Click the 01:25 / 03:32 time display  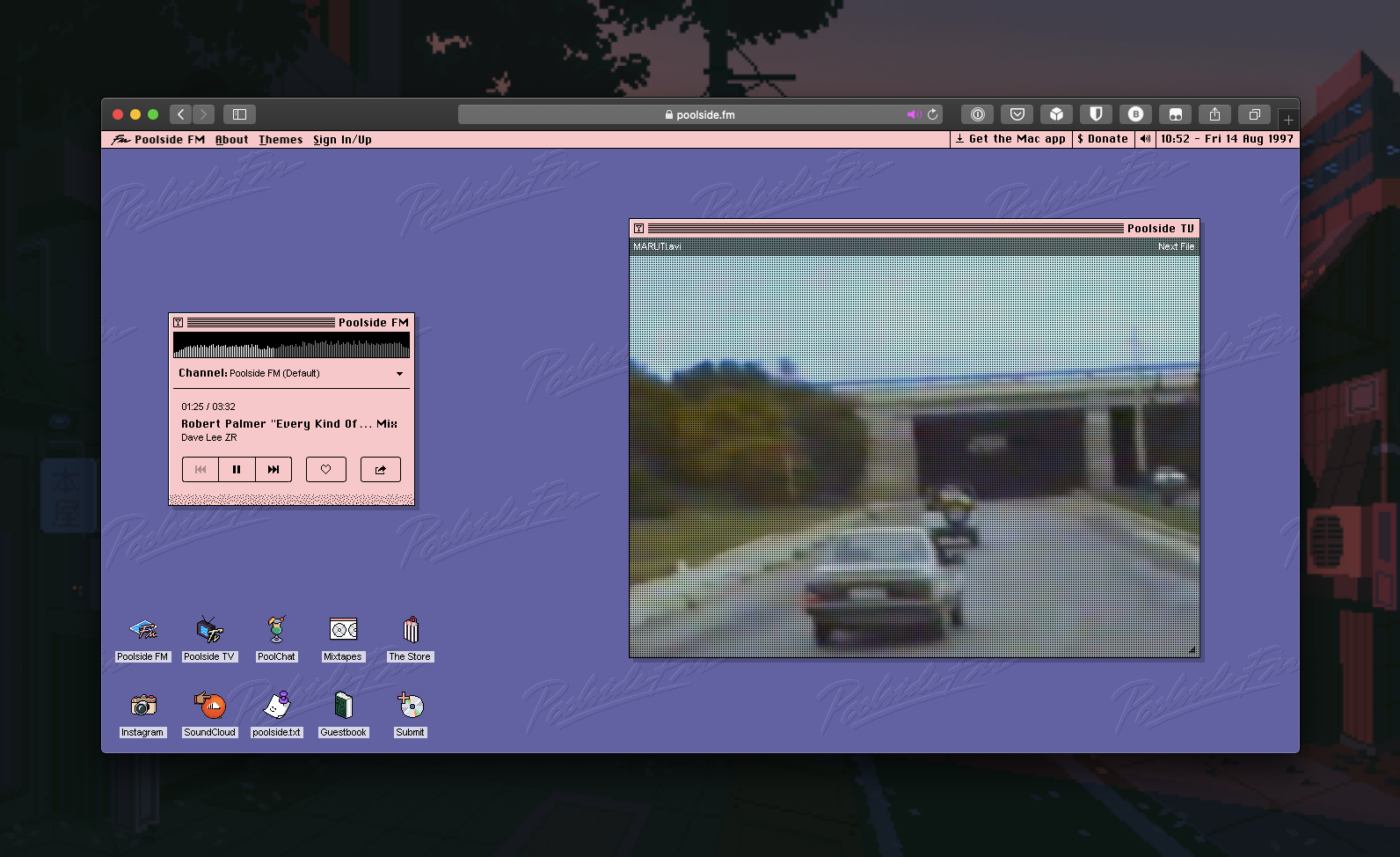tap(208, 407)
